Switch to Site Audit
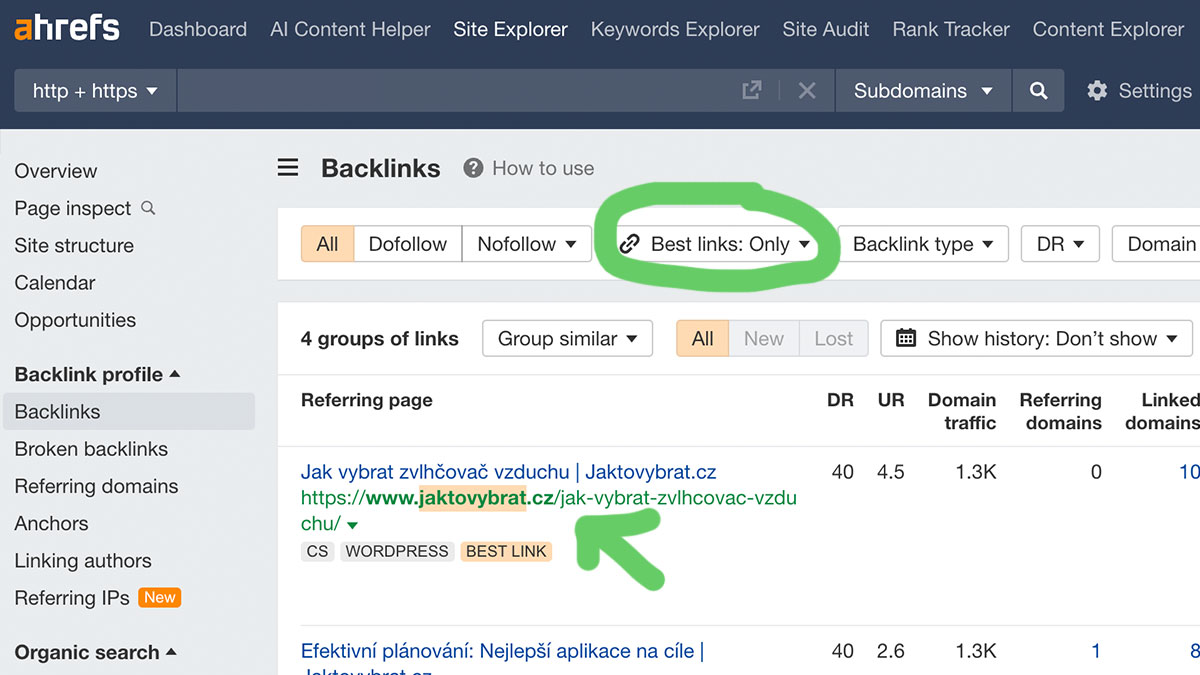 [826, 29]
